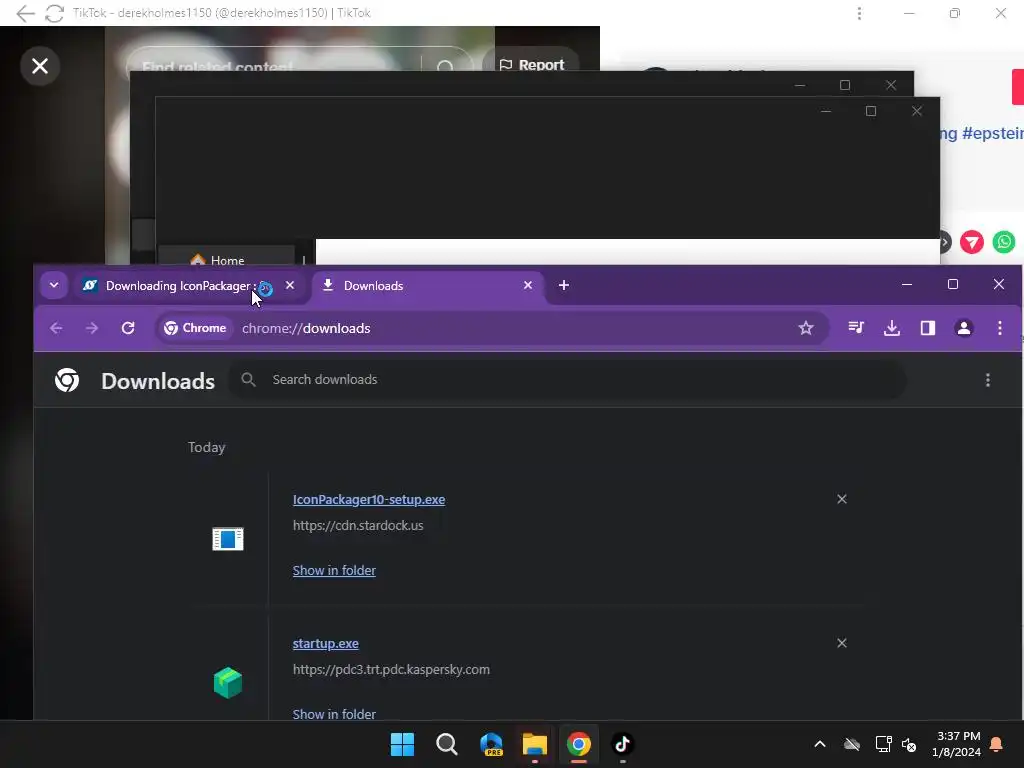Open the notifications bell
Screen dimensions: 1024x768
(x=997, y=744)
